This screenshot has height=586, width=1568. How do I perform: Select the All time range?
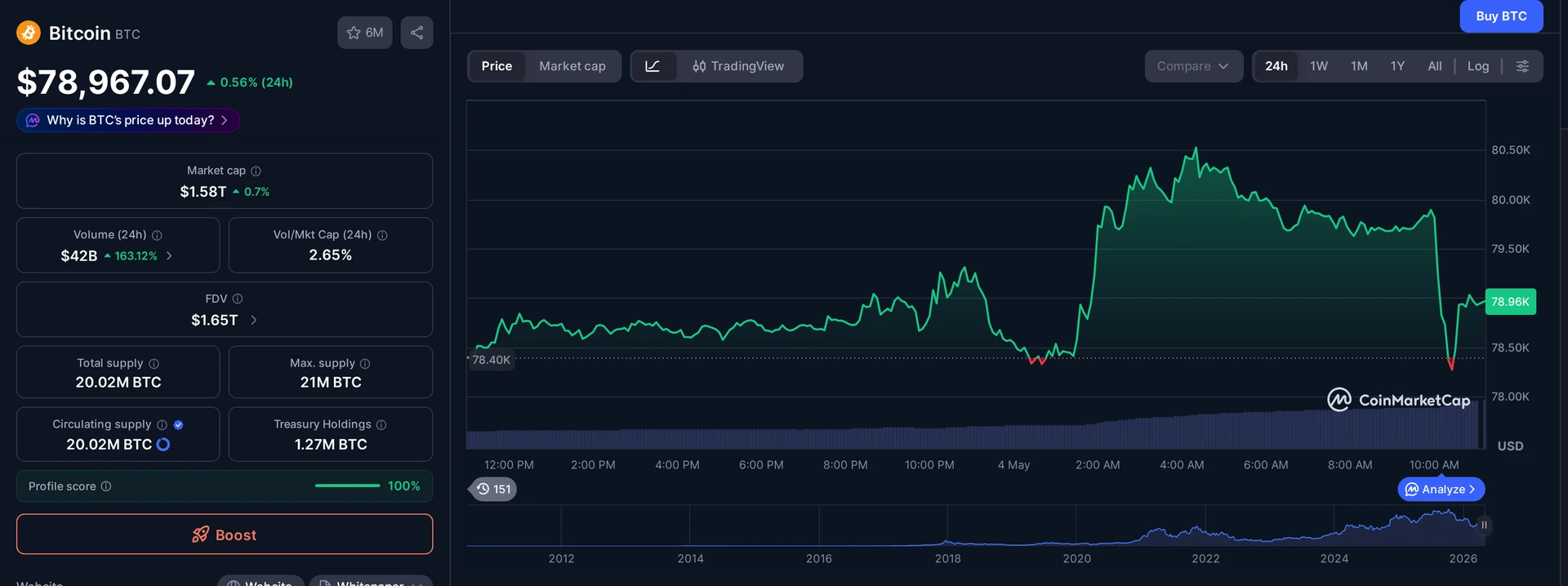[x=1435, y=66]
